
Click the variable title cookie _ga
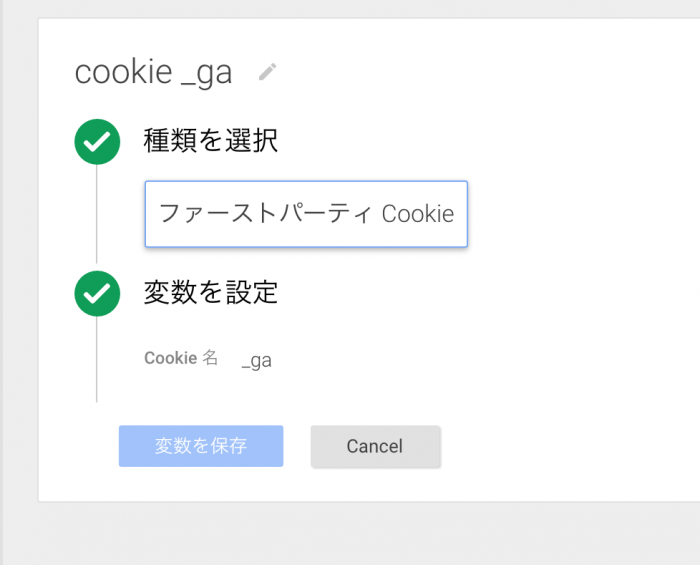(153, 72)
